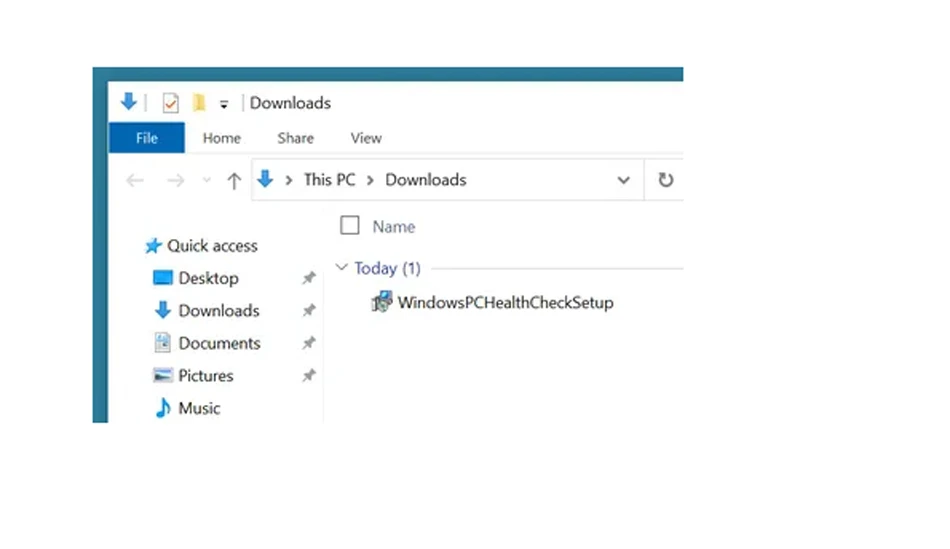Open the Customize Quick Access Toolbar dropdown arrow
The height and width of the screenshot is (549, 950).
224,104
